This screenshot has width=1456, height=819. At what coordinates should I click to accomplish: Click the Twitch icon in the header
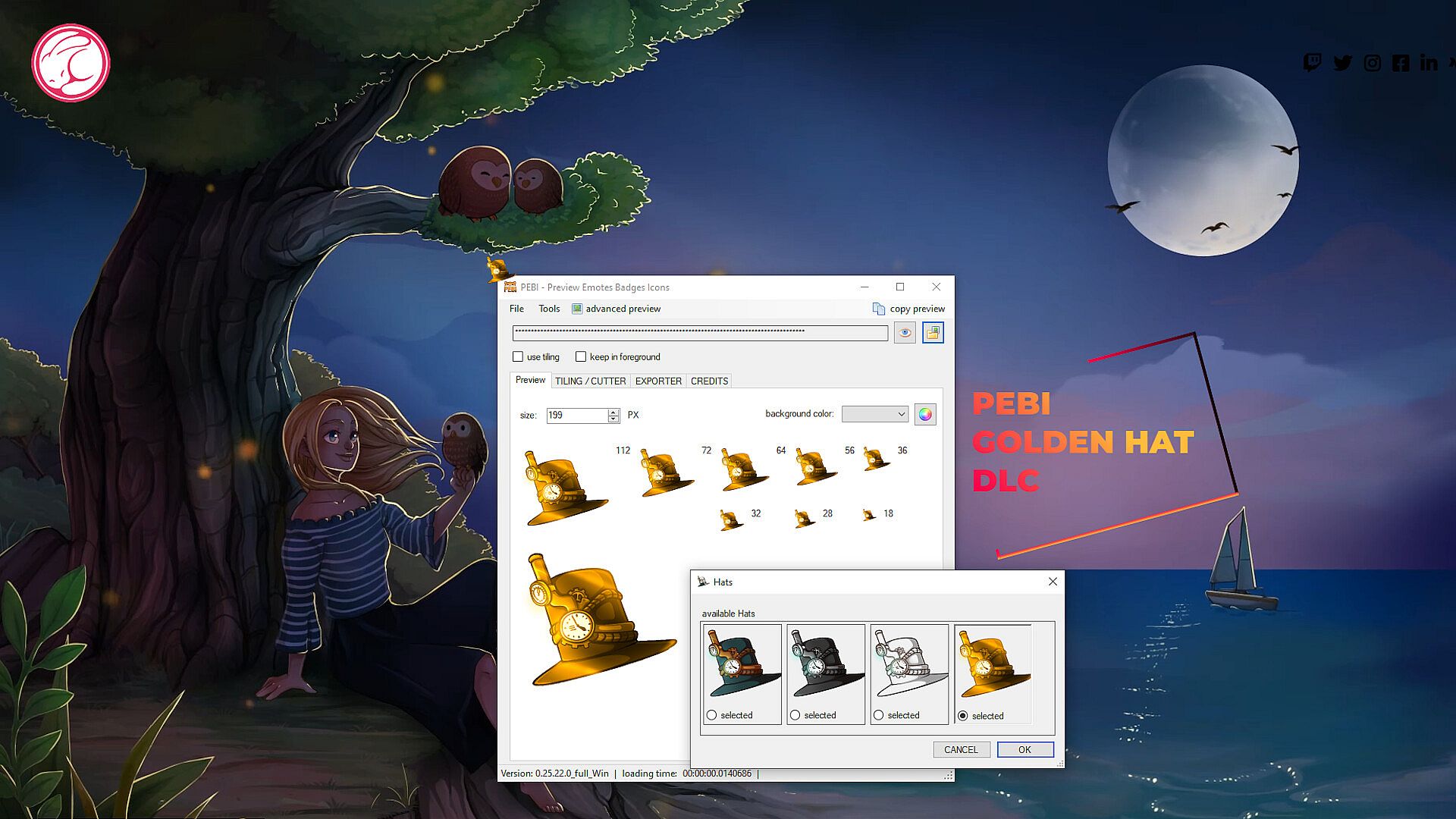click(x=1312, y=63)
